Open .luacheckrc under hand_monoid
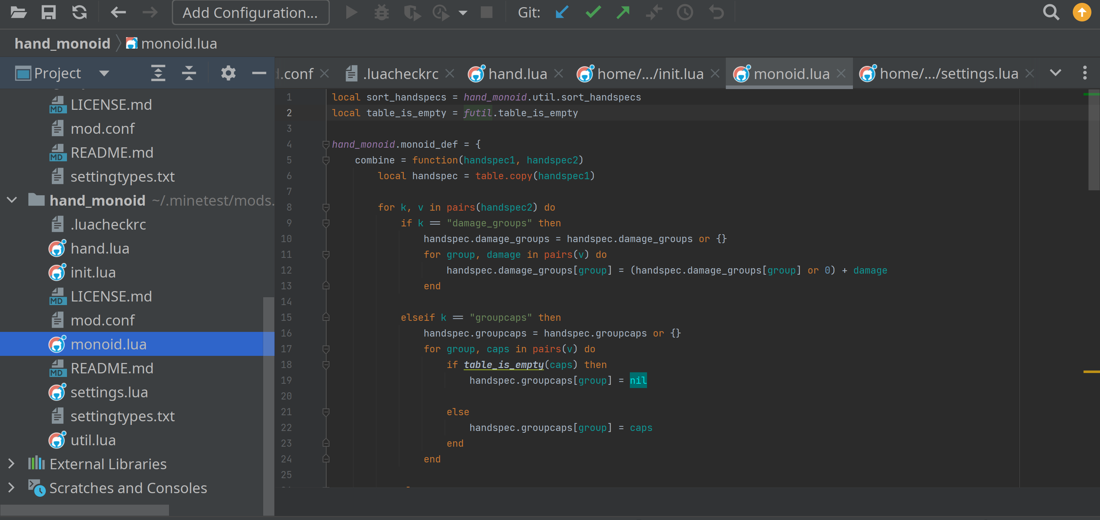This screenshot has height=520, width=1100. [108, 225]
